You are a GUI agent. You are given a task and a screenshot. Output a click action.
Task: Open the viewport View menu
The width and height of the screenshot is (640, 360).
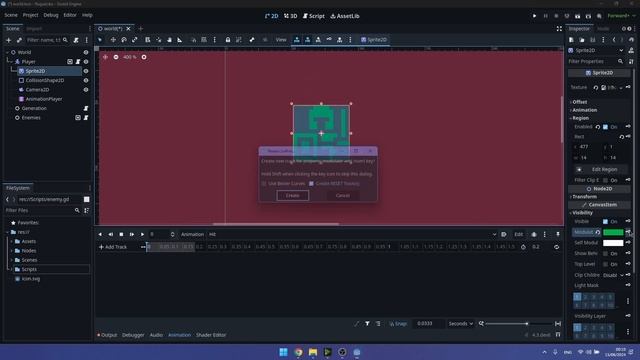pyautogui.click(x=281, y=40)
